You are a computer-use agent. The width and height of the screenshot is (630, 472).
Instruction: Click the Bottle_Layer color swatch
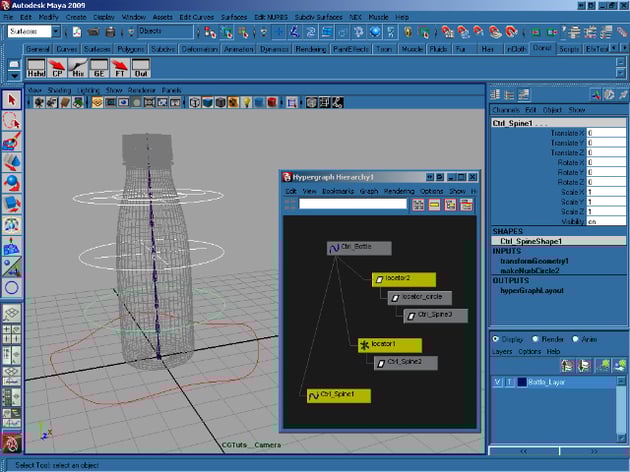[521, 382]
